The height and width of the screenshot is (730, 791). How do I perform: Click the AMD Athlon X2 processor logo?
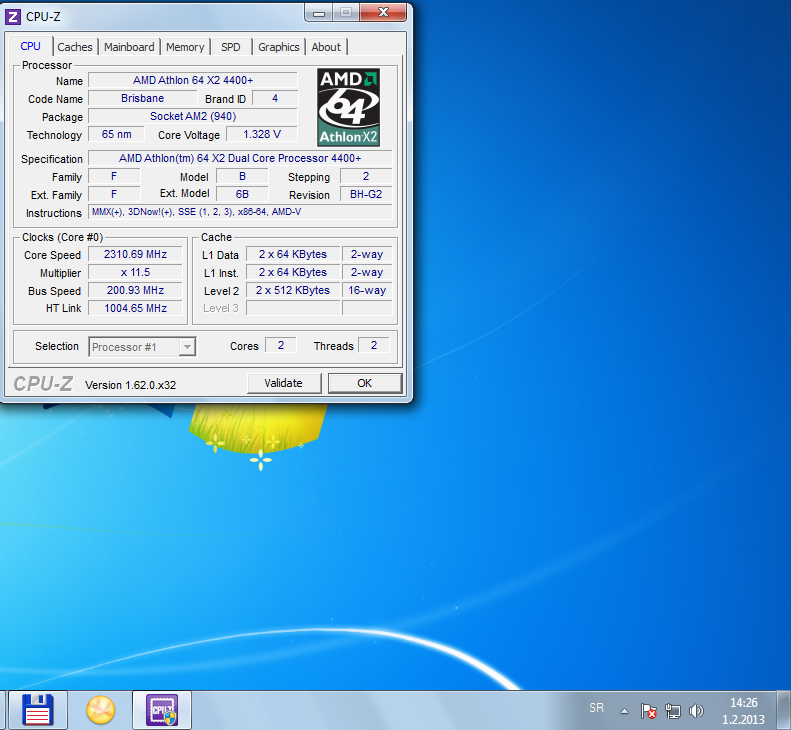click(348, 107)
